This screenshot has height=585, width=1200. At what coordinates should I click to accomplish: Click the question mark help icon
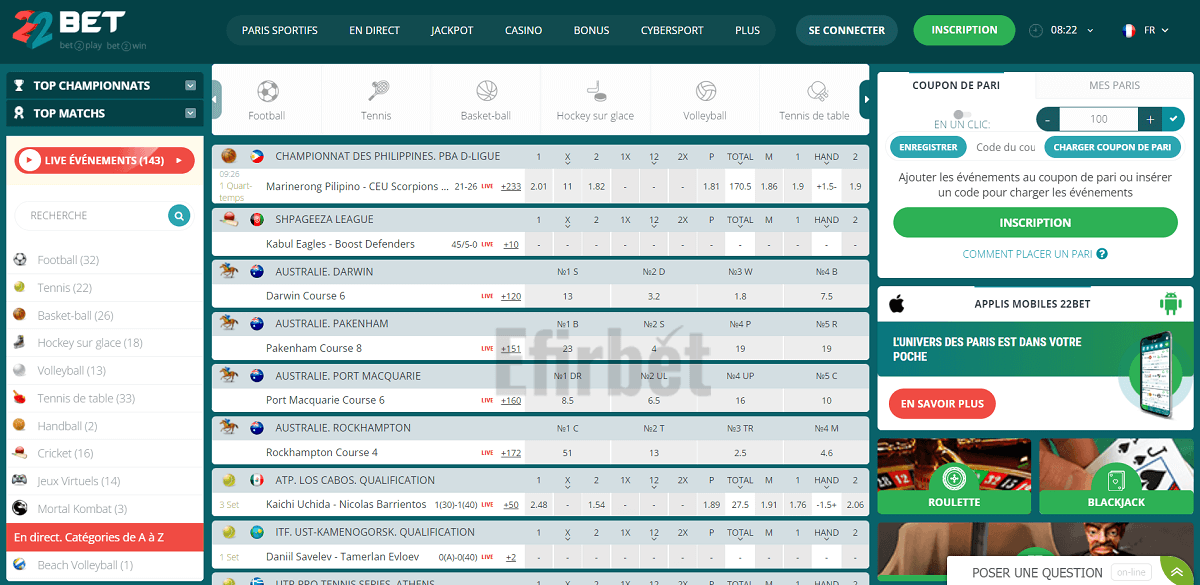tap(1102, 254)
